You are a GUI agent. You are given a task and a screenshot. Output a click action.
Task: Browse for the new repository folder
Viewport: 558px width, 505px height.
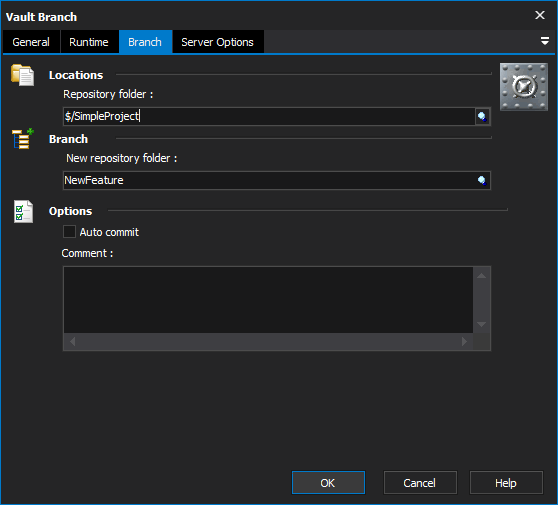tap(482, 180)
